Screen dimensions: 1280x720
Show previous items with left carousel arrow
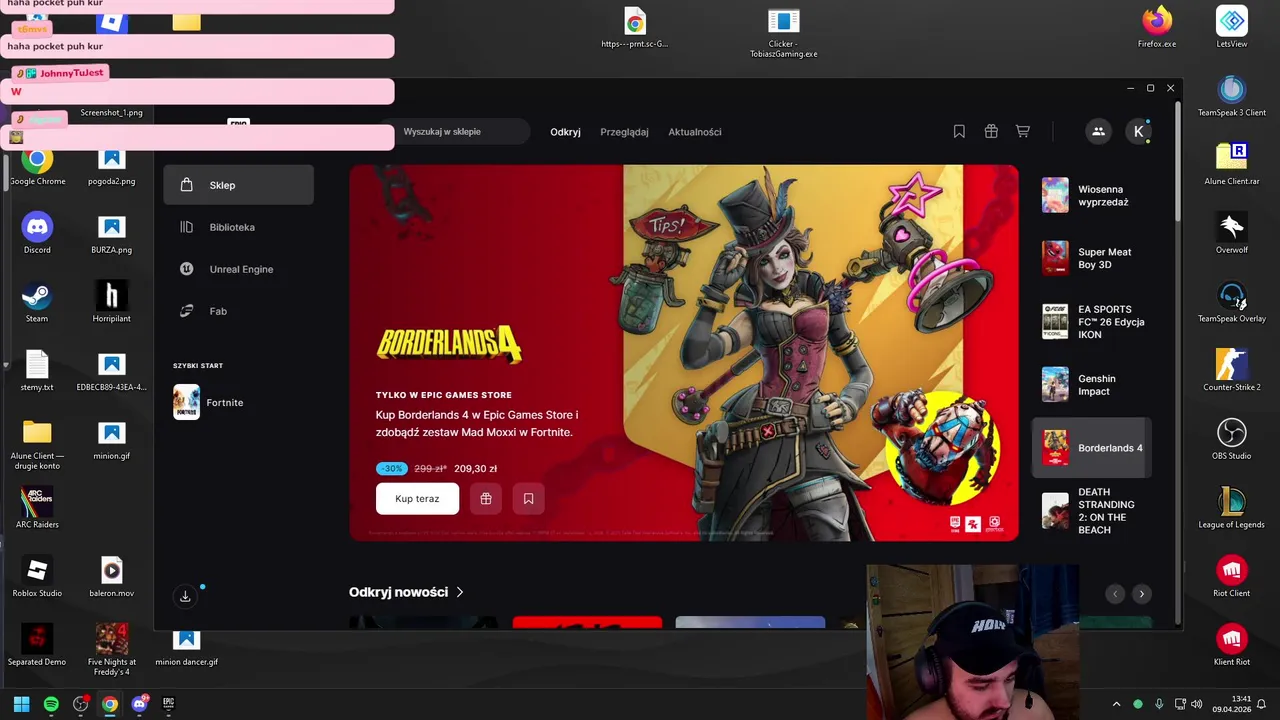pyautogui.click(x=1115, y=594)
